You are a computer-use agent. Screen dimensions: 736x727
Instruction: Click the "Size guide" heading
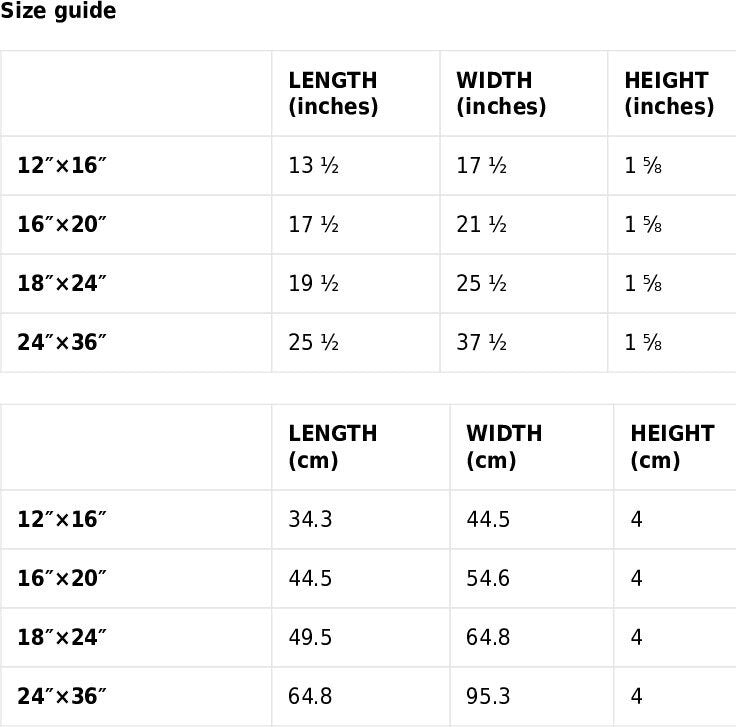tap(58, 12)
